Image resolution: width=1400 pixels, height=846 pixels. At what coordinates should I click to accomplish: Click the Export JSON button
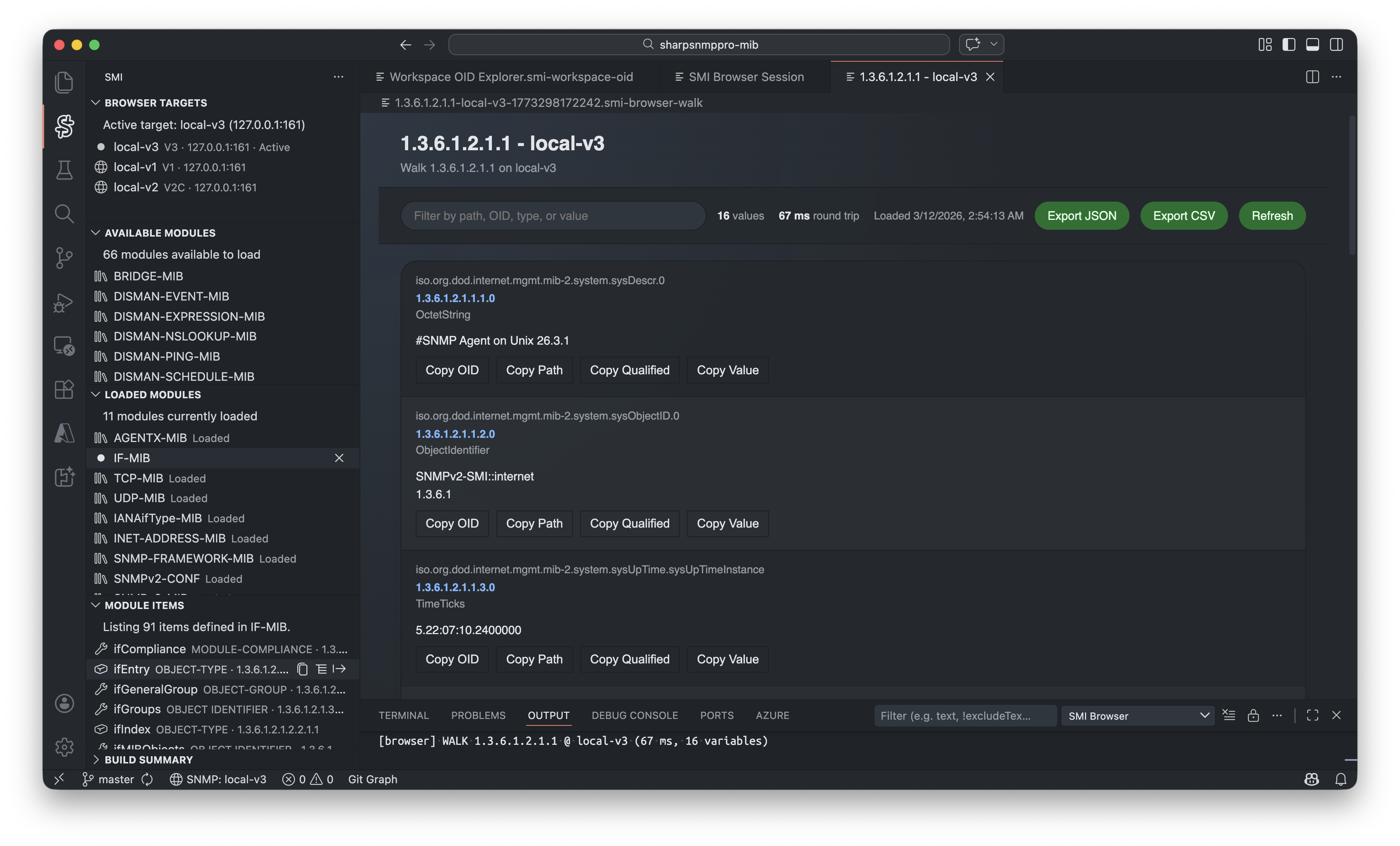1081,216
